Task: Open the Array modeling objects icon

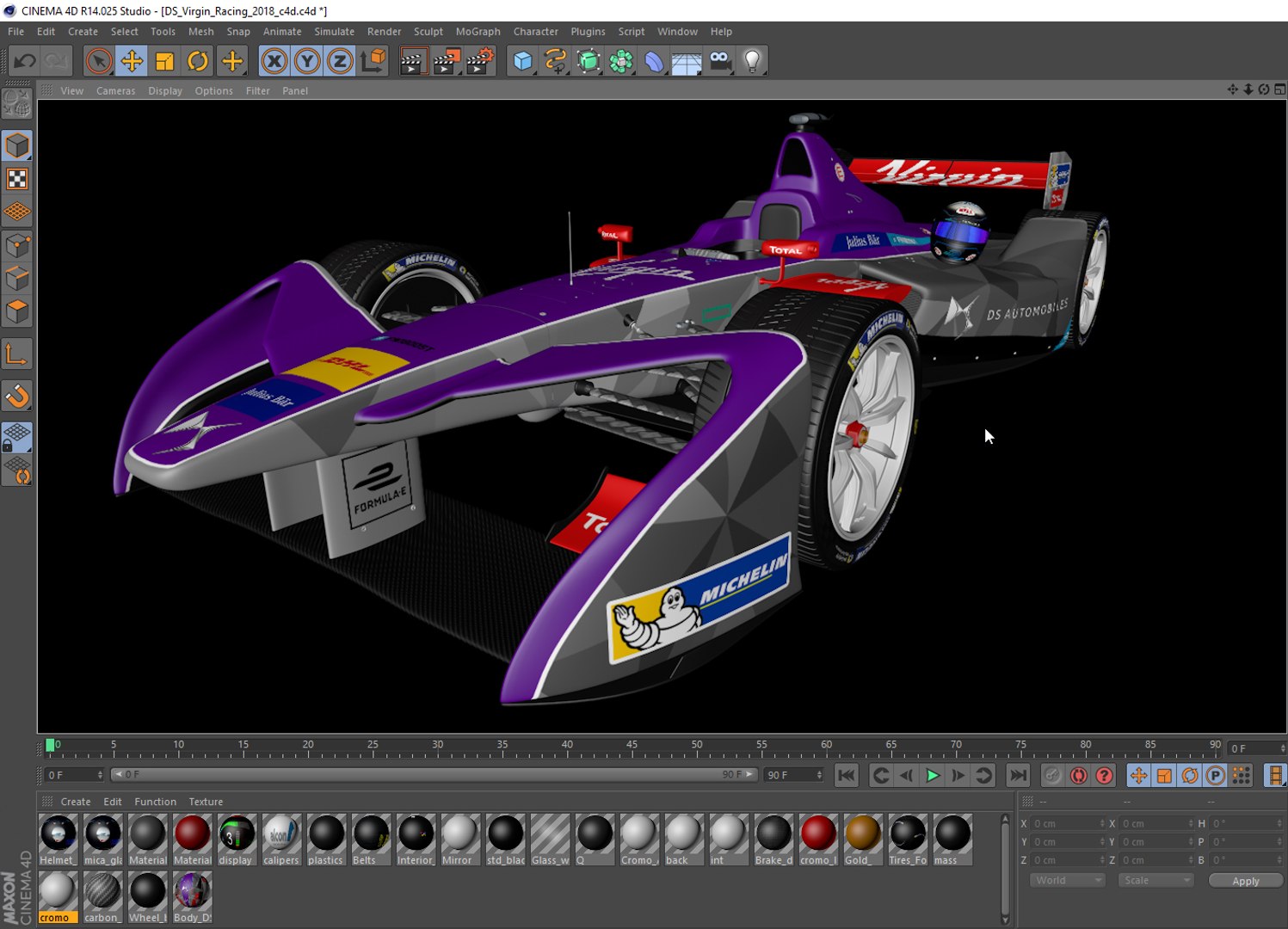Action: click(x=621, y=61)
